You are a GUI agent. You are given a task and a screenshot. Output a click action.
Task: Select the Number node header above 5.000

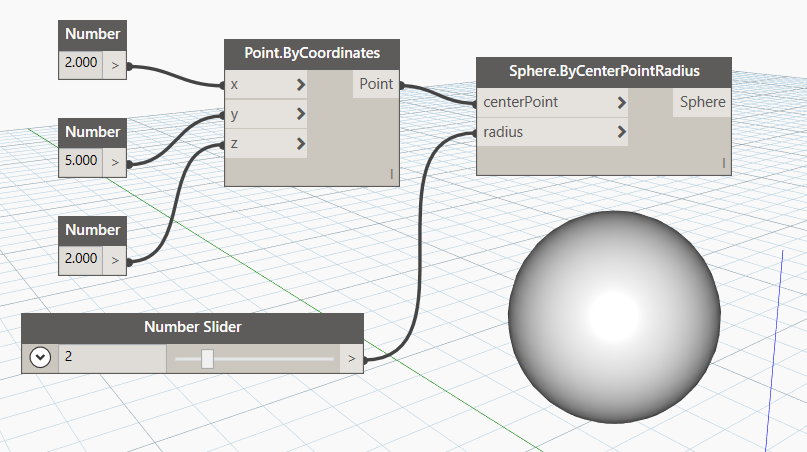click(x=93, y=132)
